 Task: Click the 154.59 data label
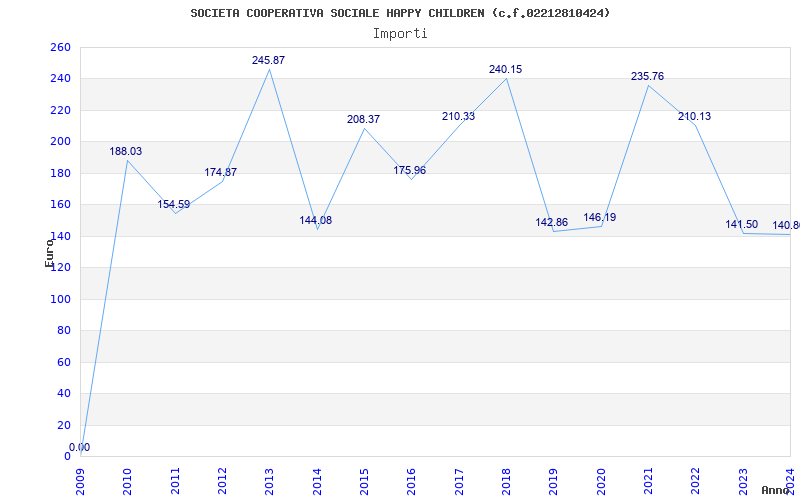[x=173, y=205]
